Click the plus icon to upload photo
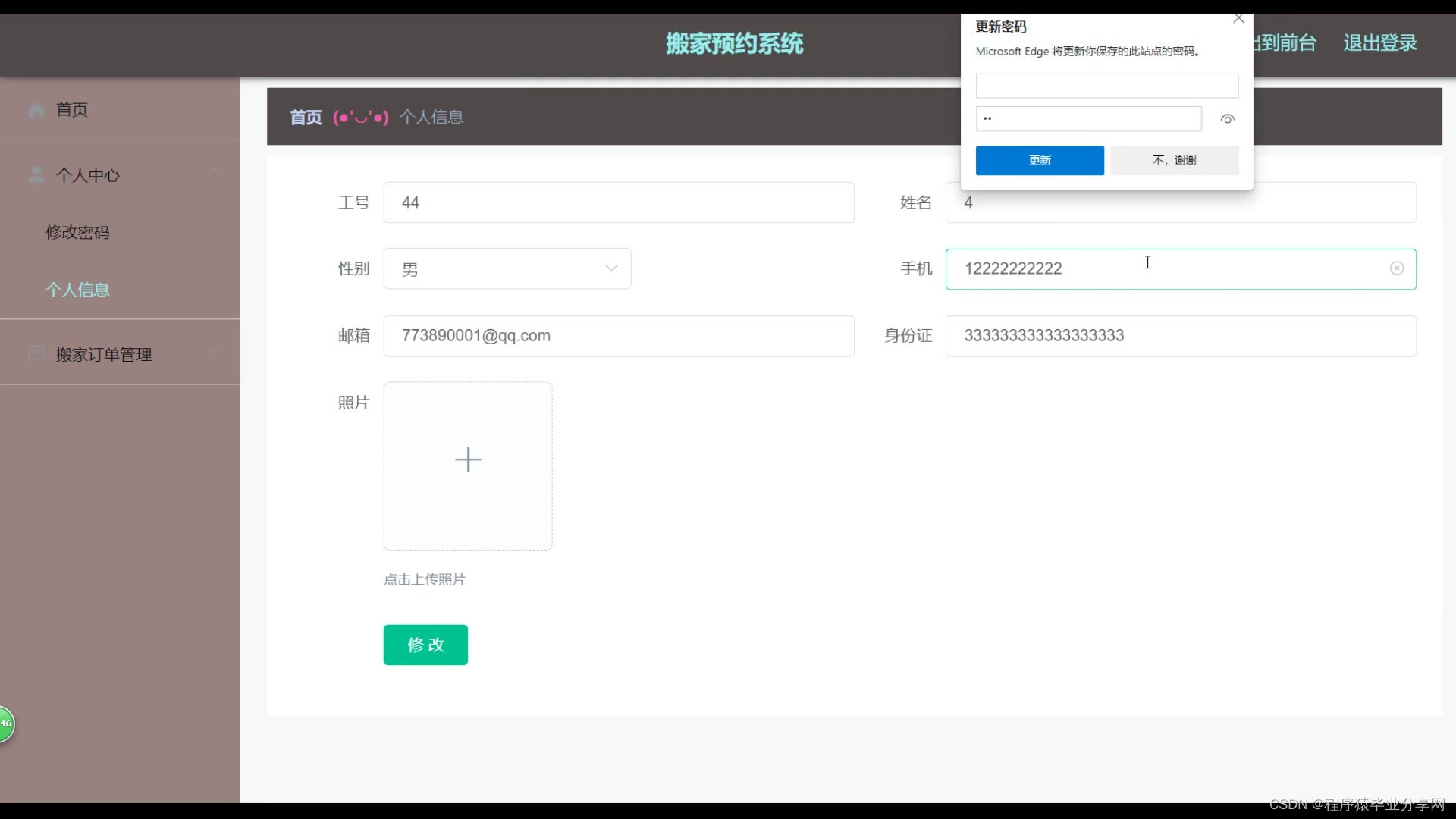The height and width of the screenshot is (819, 1456). tap(468, 460)
